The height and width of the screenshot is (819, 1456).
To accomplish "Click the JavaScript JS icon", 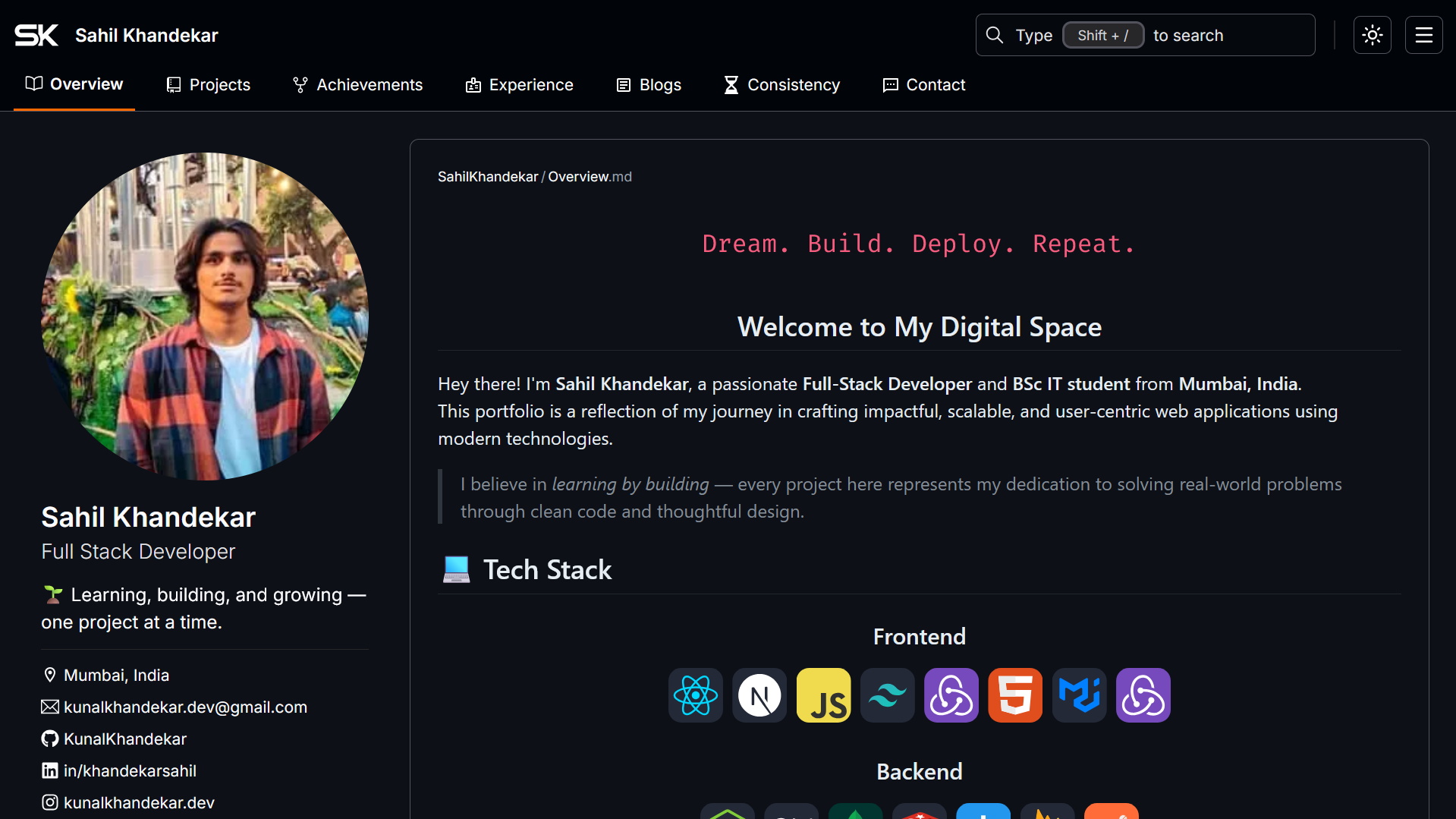I will [823, 695].
